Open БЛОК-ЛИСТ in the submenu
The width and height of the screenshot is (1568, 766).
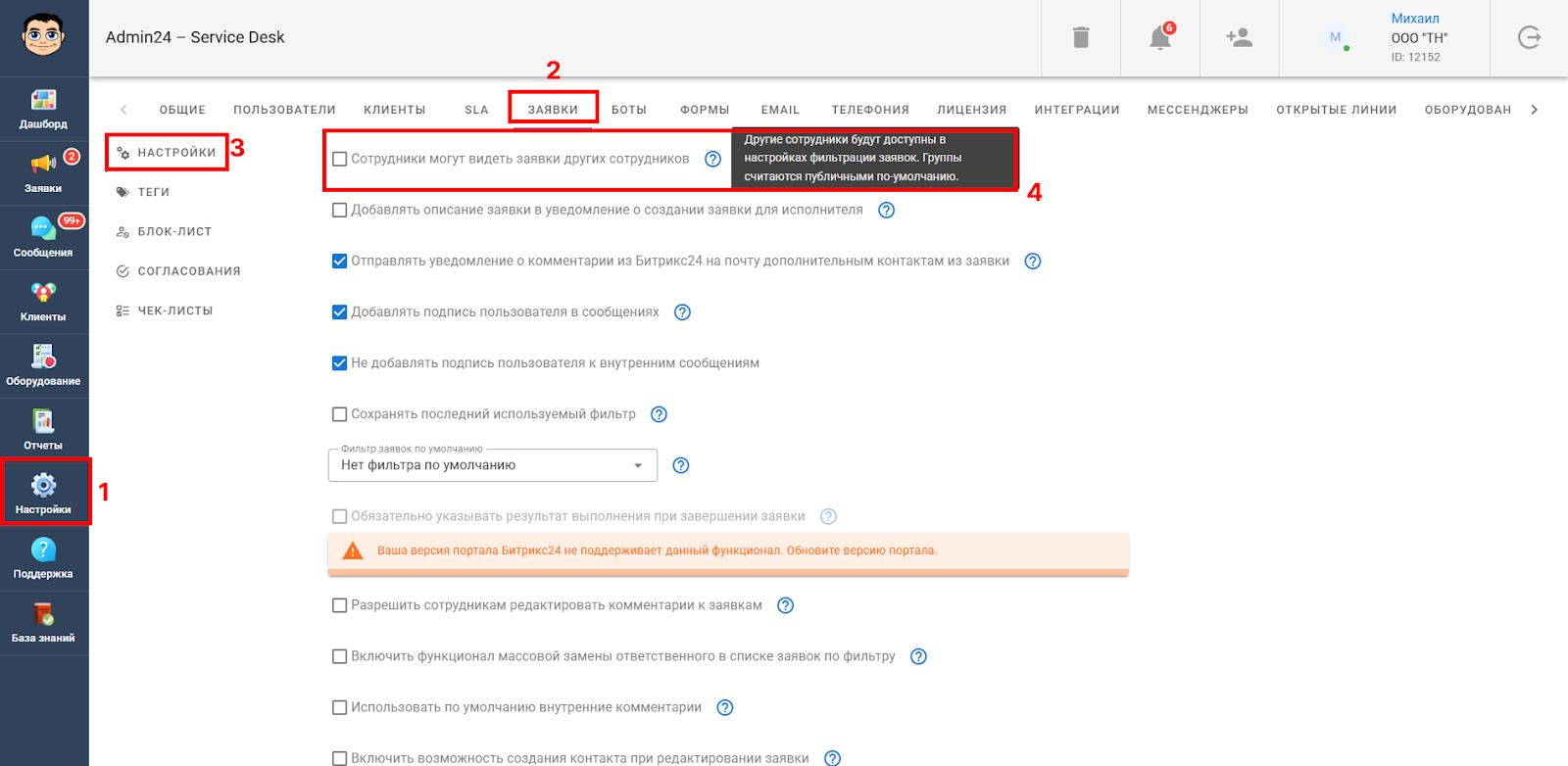(165, 231)
